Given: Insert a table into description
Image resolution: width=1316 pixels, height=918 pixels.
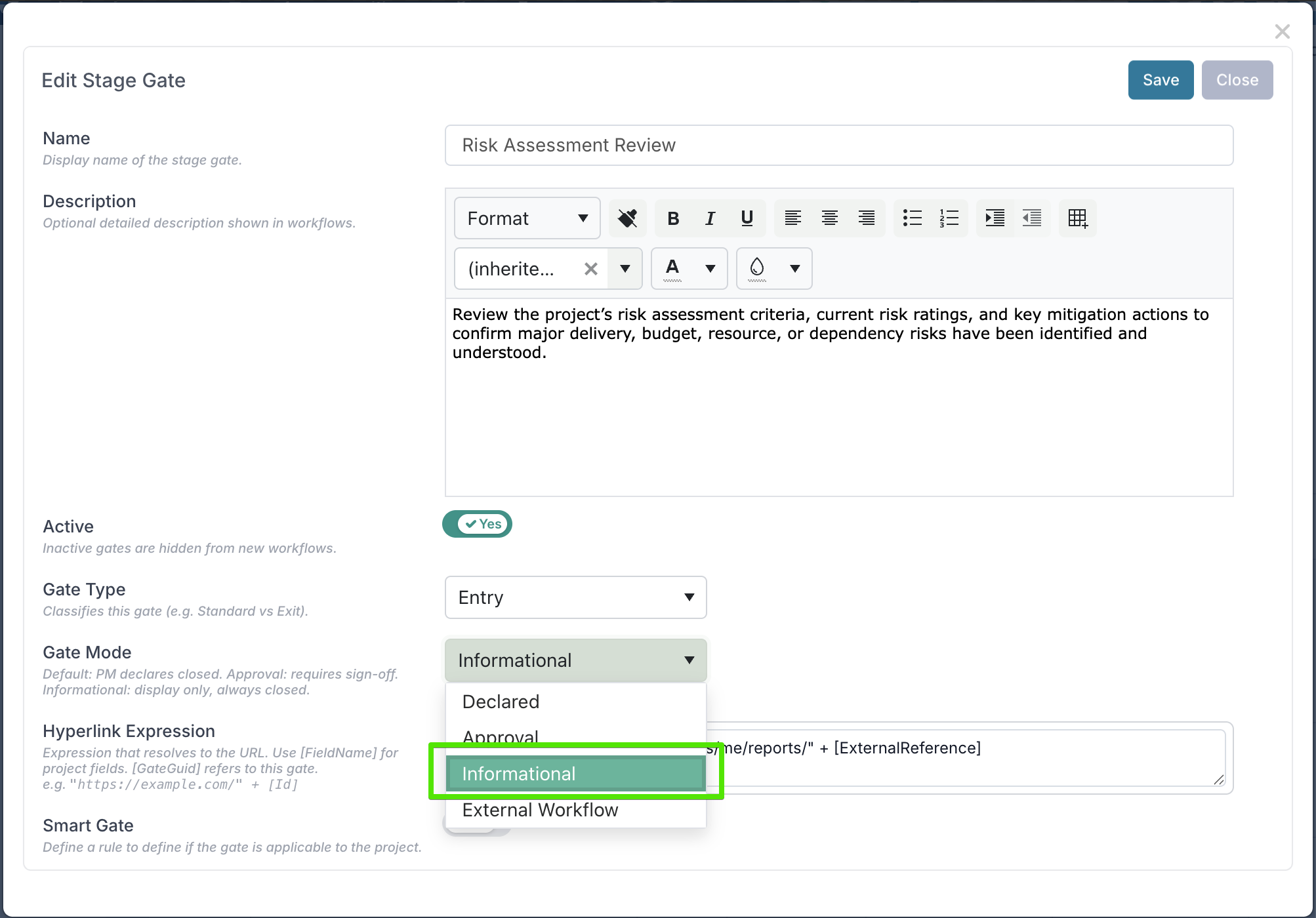Looking at the screenshot, I should (x=1078, y=218).
